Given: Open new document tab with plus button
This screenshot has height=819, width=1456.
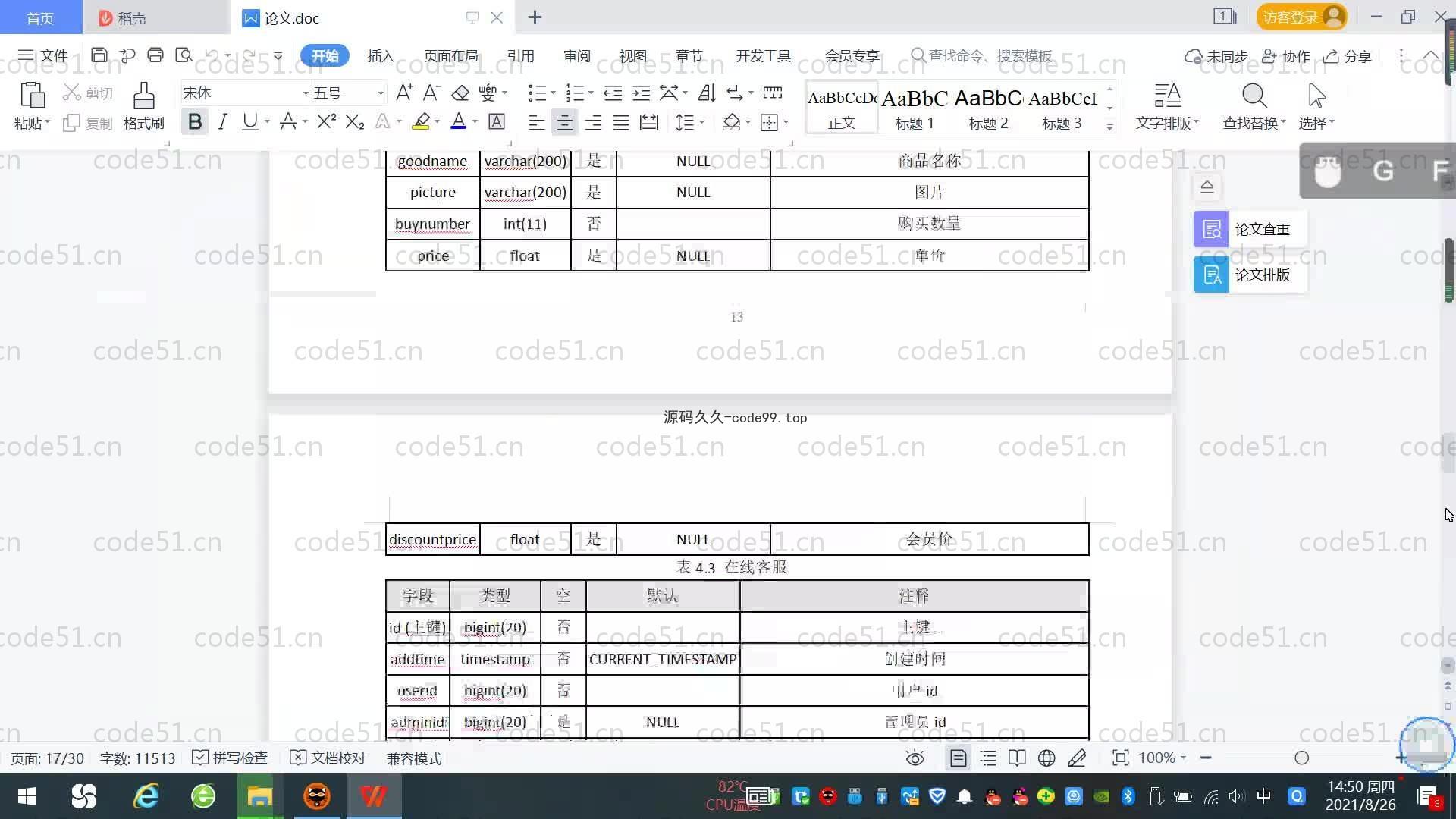Looking at the screenshot, I should (535, 17).
